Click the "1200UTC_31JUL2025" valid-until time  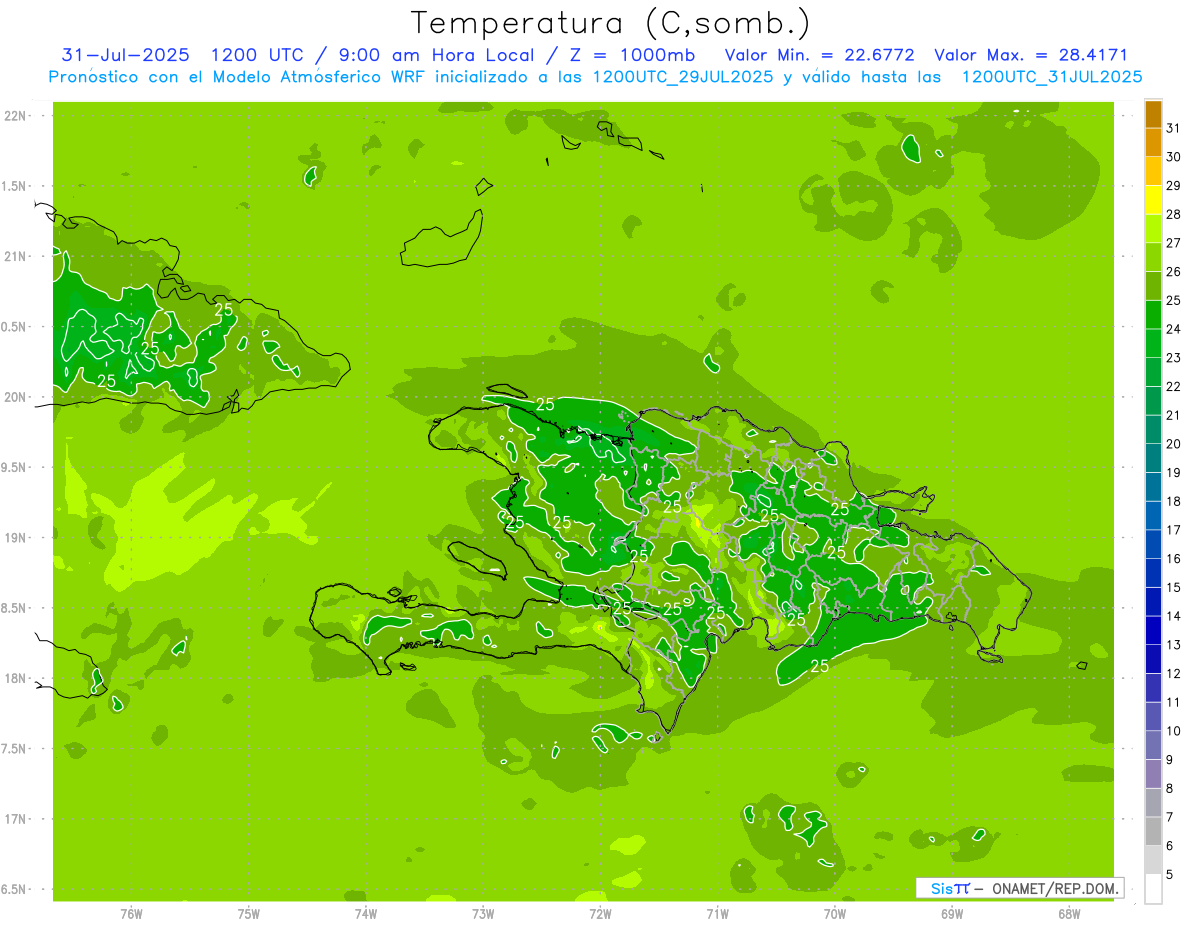tap(1052, 77)
